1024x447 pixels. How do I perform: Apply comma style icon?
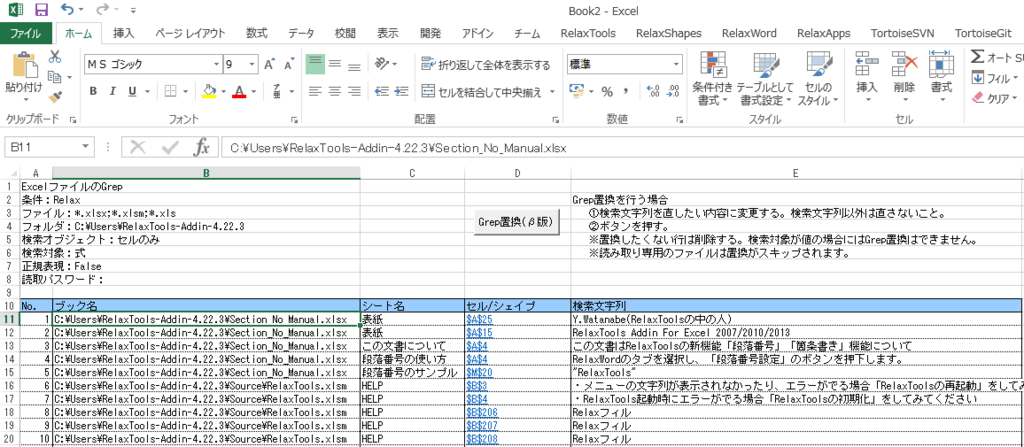point(626,91)
